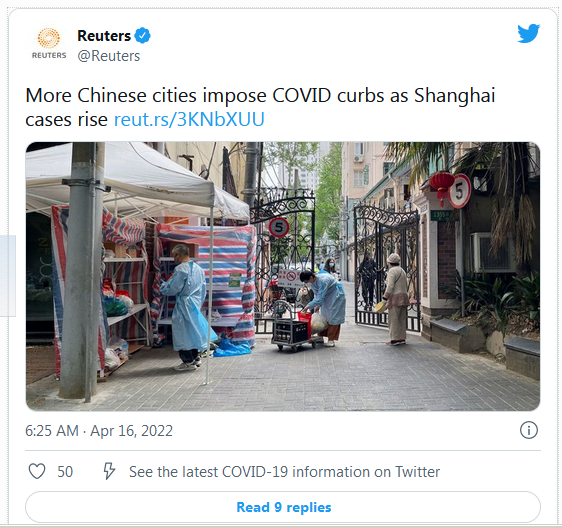Click the @Reuters handle
Image resolution: width=562 pixels, height=528 pixels.
coord(109,56)
